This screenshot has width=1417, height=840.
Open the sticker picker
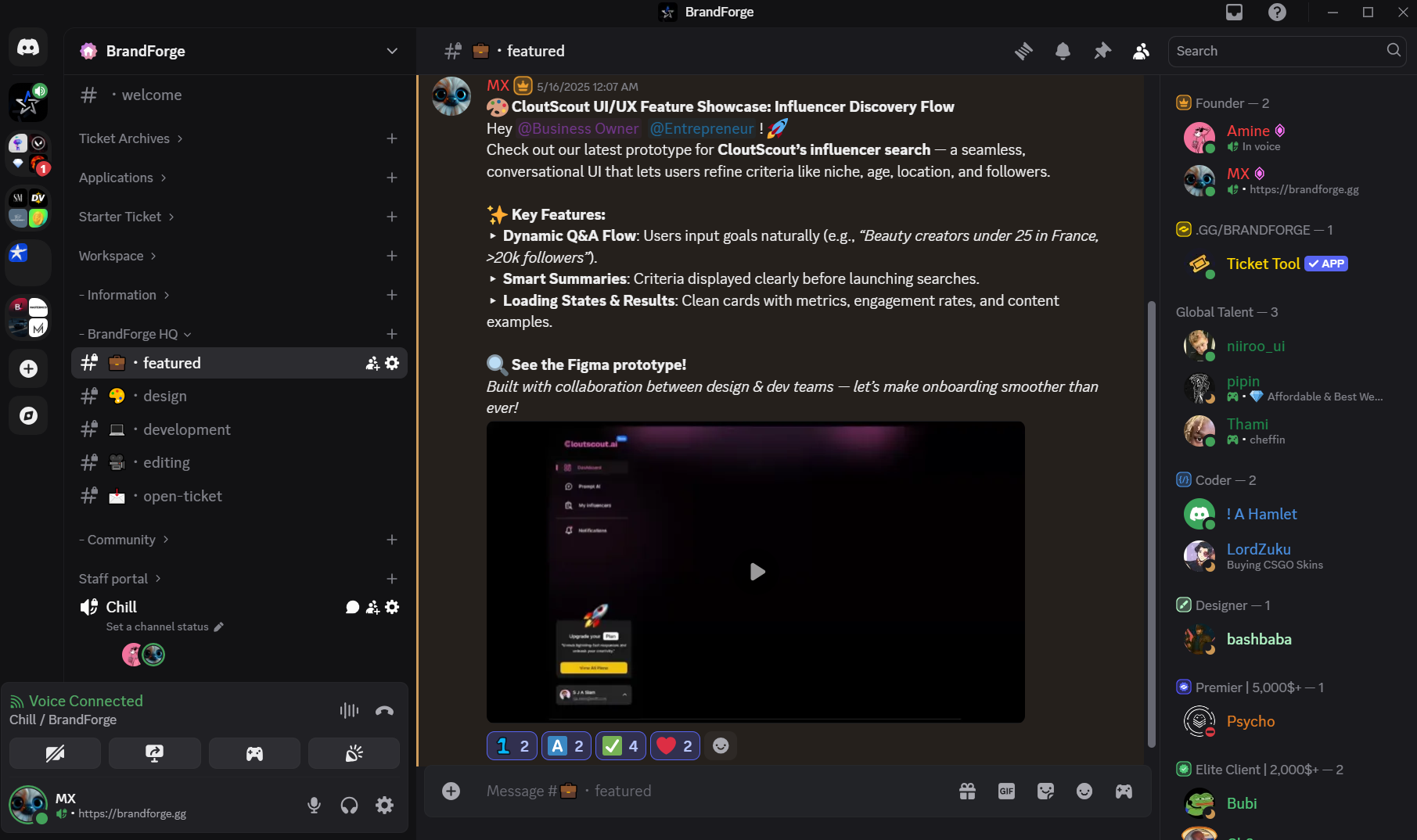(x=1045, y=791)
